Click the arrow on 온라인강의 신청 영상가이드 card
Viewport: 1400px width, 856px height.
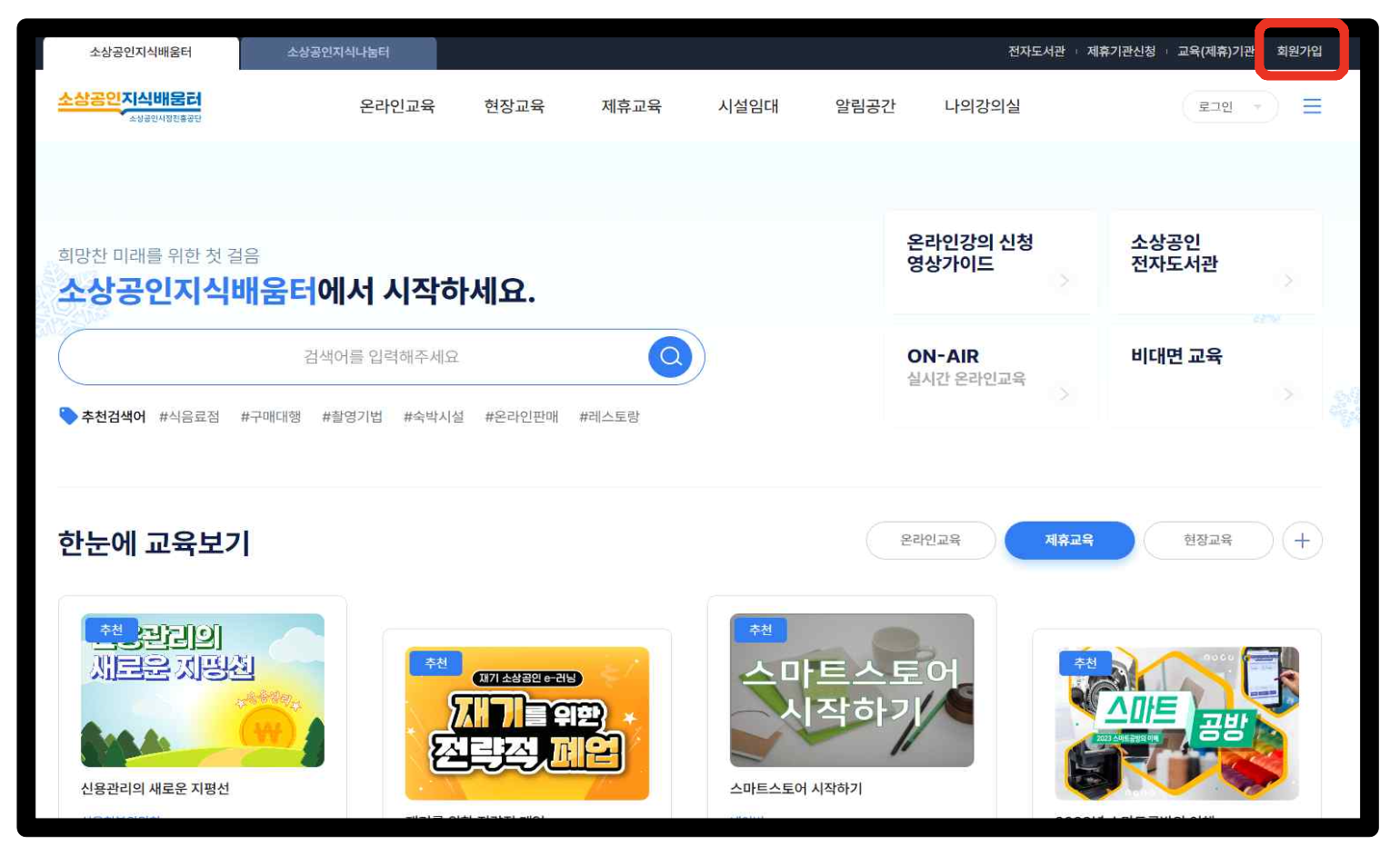tap(1064, 281)
